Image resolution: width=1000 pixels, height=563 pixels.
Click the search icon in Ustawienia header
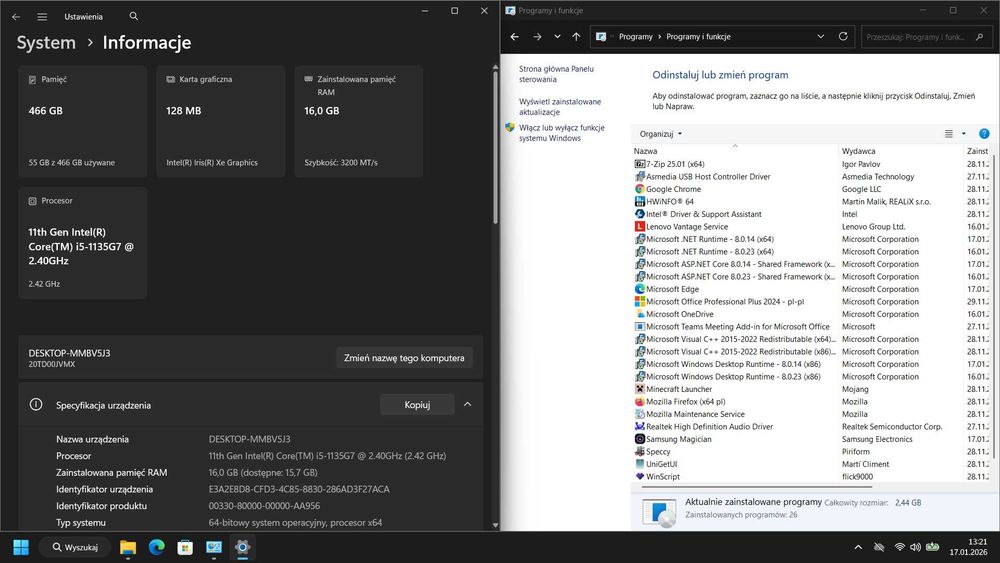(133, 16)
